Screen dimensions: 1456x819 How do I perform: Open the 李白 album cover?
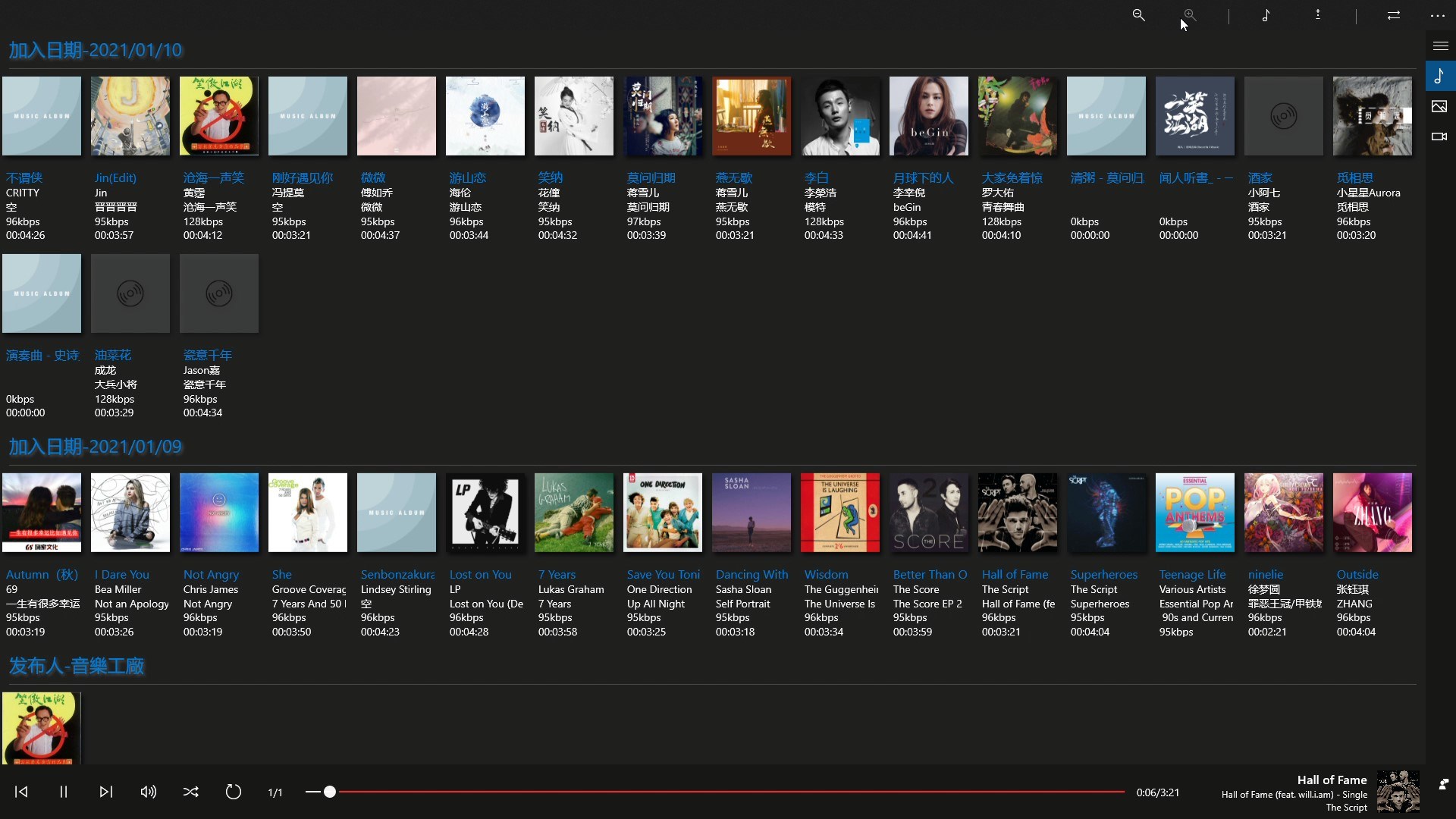[840, 116]
